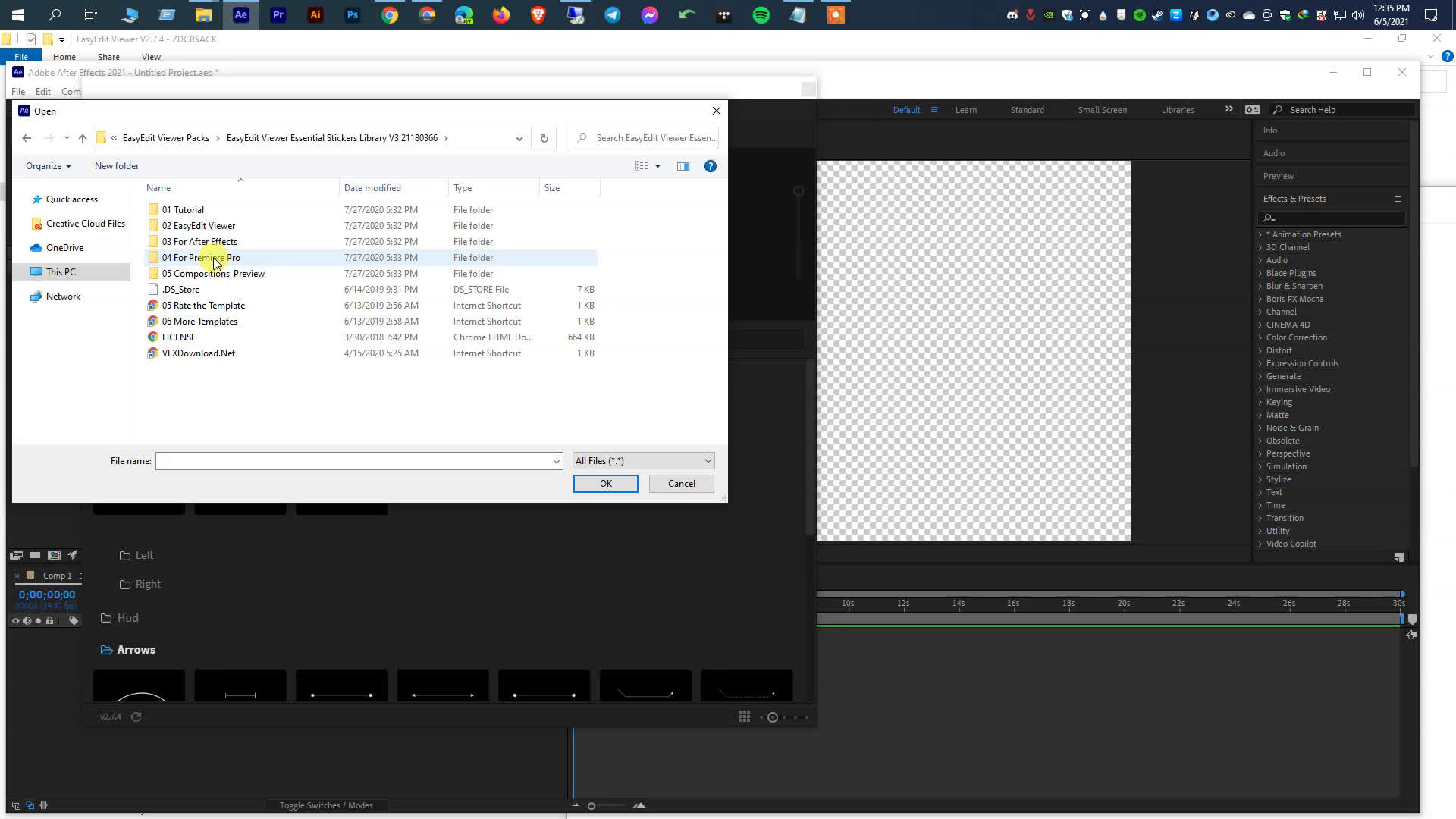Screen dimensions: 1456x819
Task: Cancel the Open dialog
Action: (681, 484)
